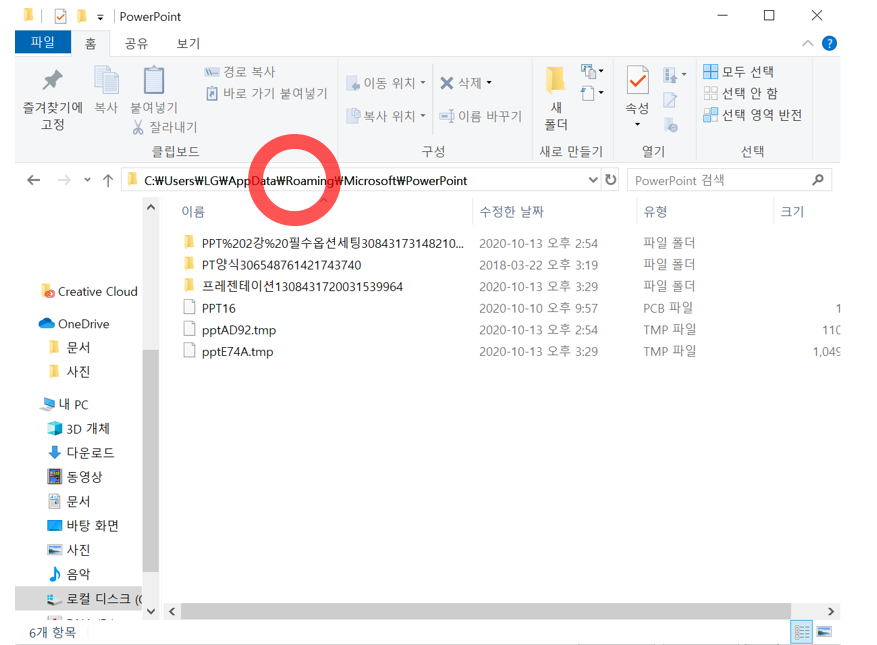Open the quick access toolbar customize arrow
The width and height of the screenshot is (877, 645).
(x=100, y=17)
